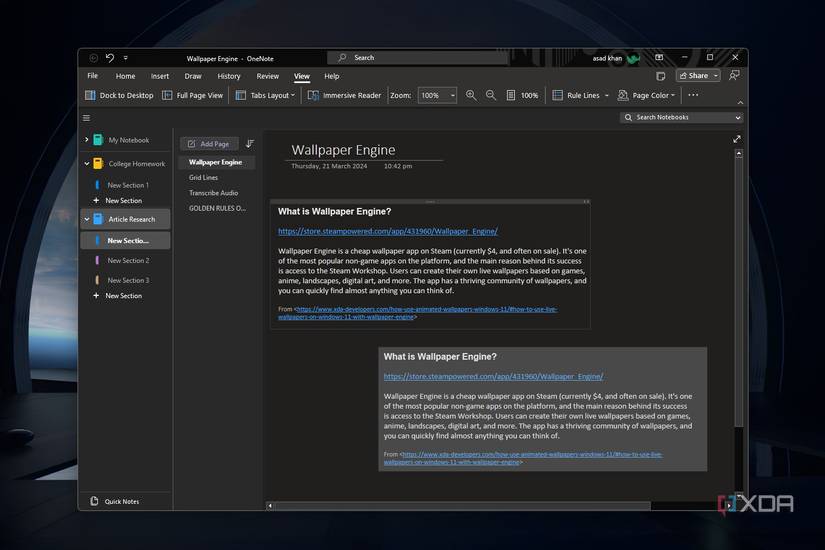This screenshot has height=550, width=825.
Task: Open the xda-developers source link in first note
Action: [x=418, y=313]
